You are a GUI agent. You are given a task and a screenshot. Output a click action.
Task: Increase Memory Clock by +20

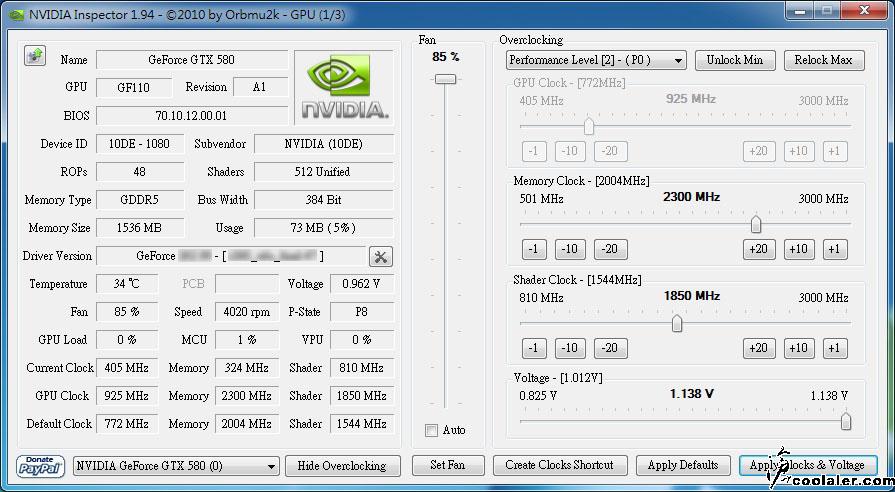(x=758, y=249)
